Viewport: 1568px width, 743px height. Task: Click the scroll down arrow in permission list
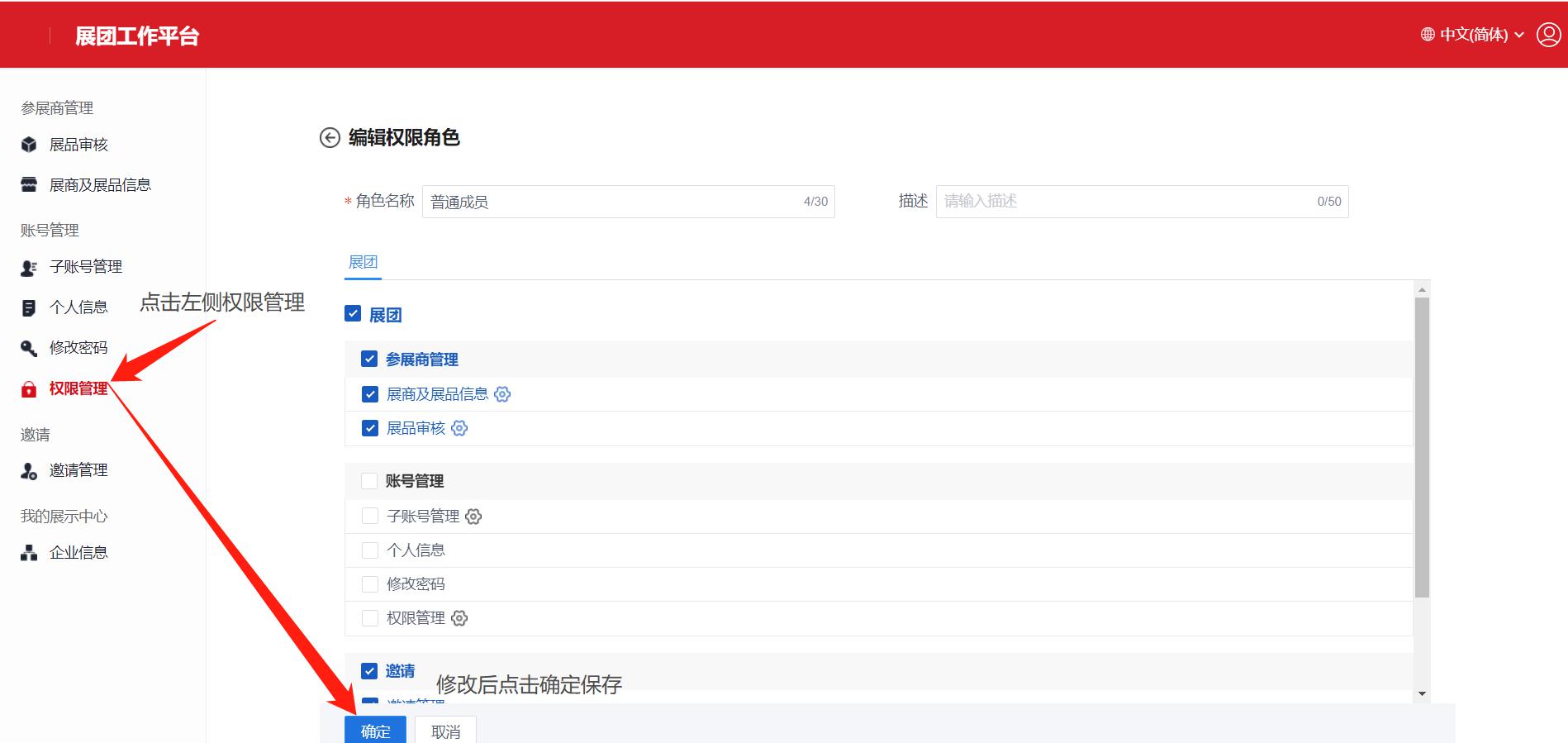click(x=1422, y=693)
